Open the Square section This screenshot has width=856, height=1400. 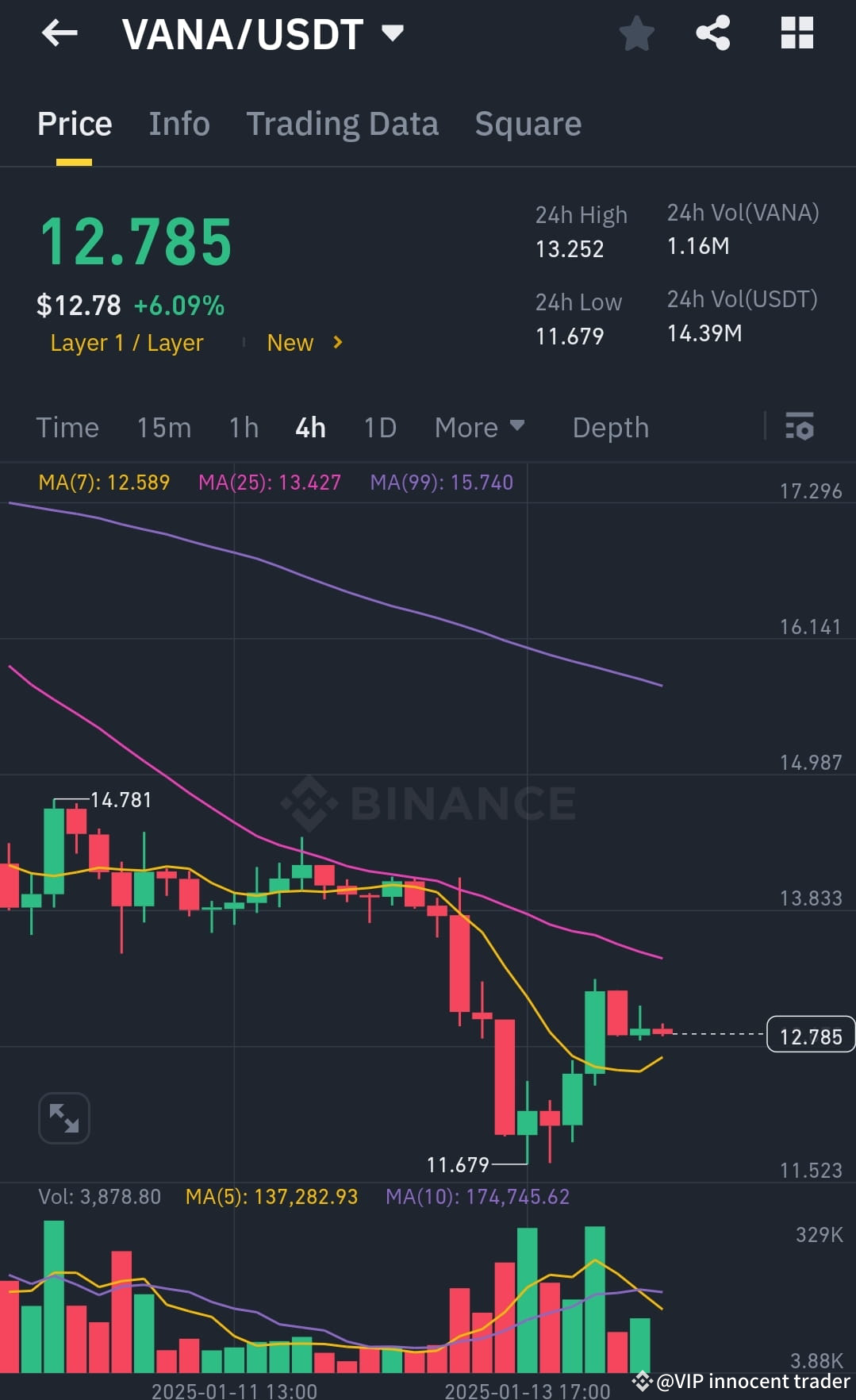528,124
